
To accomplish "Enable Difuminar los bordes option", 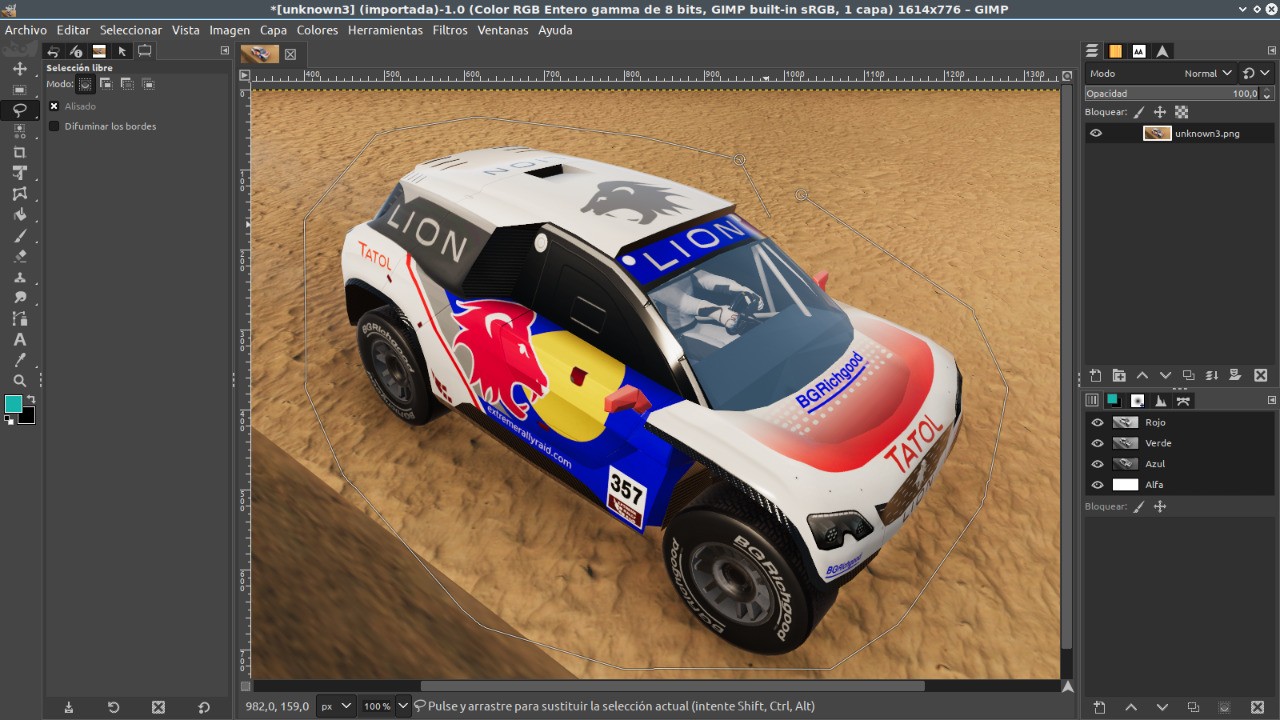I will (x=54, y=127).
